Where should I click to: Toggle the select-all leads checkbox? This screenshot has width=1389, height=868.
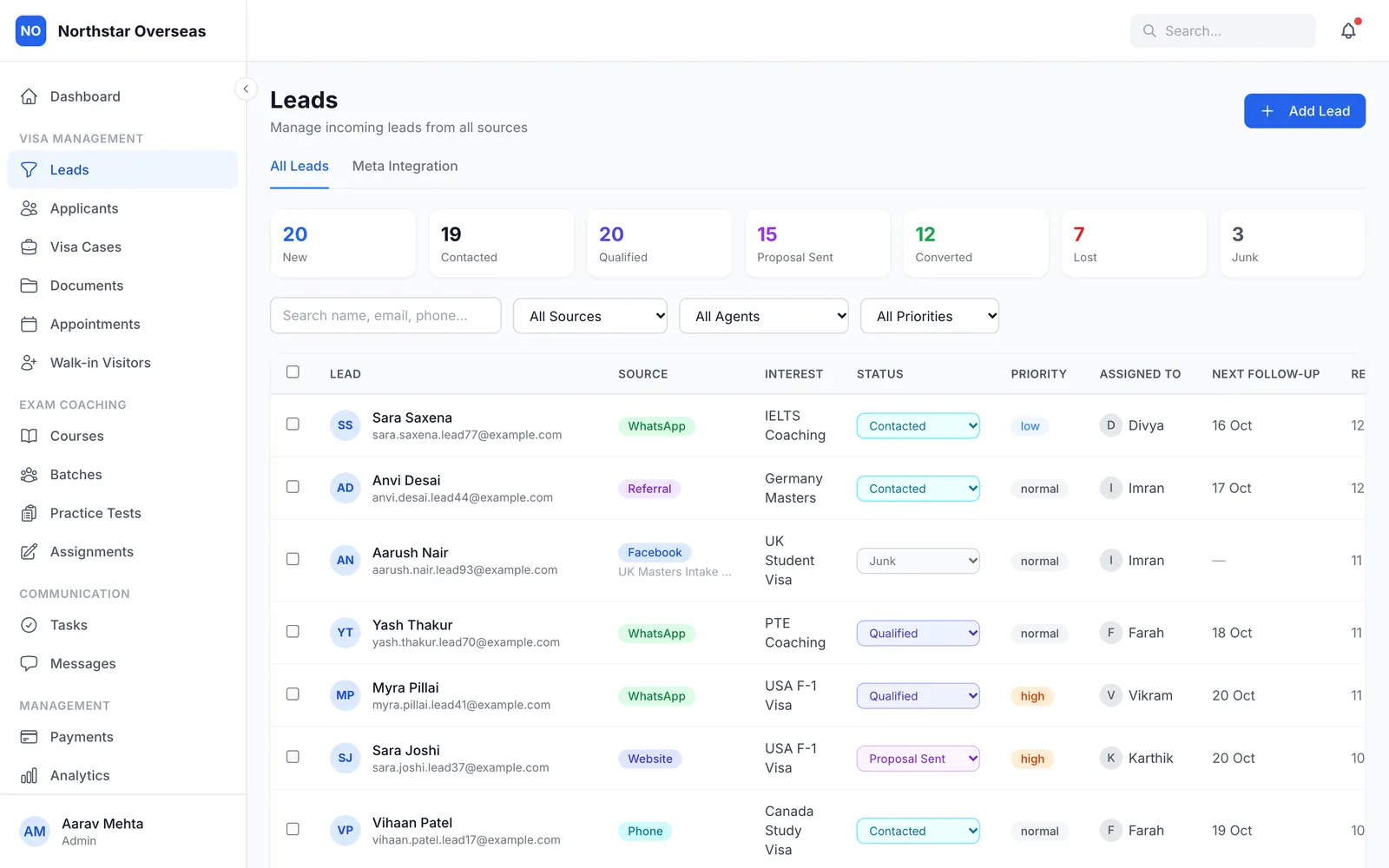[293, 372]
